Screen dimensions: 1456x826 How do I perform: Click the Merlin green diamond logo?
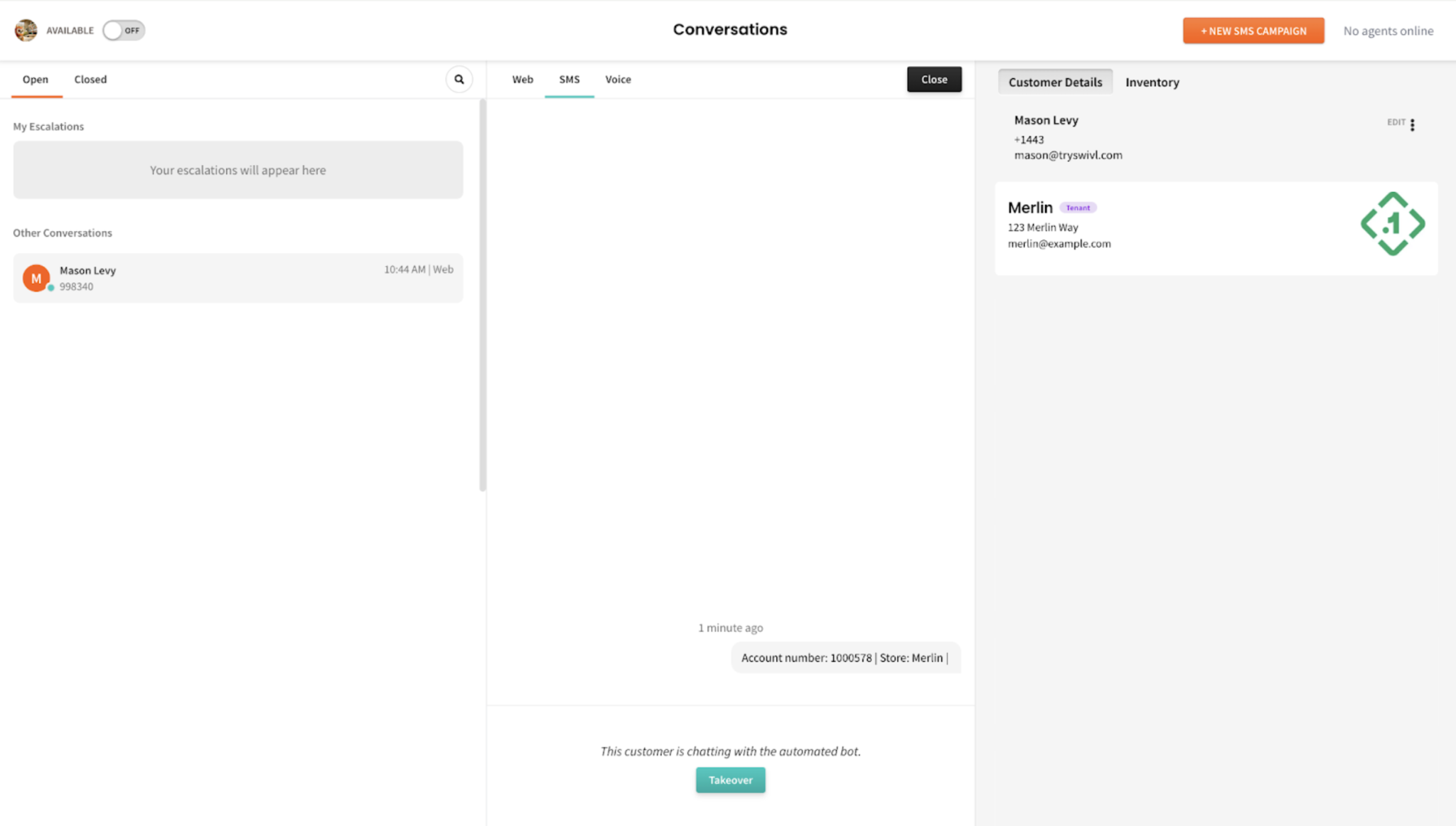1392,224
